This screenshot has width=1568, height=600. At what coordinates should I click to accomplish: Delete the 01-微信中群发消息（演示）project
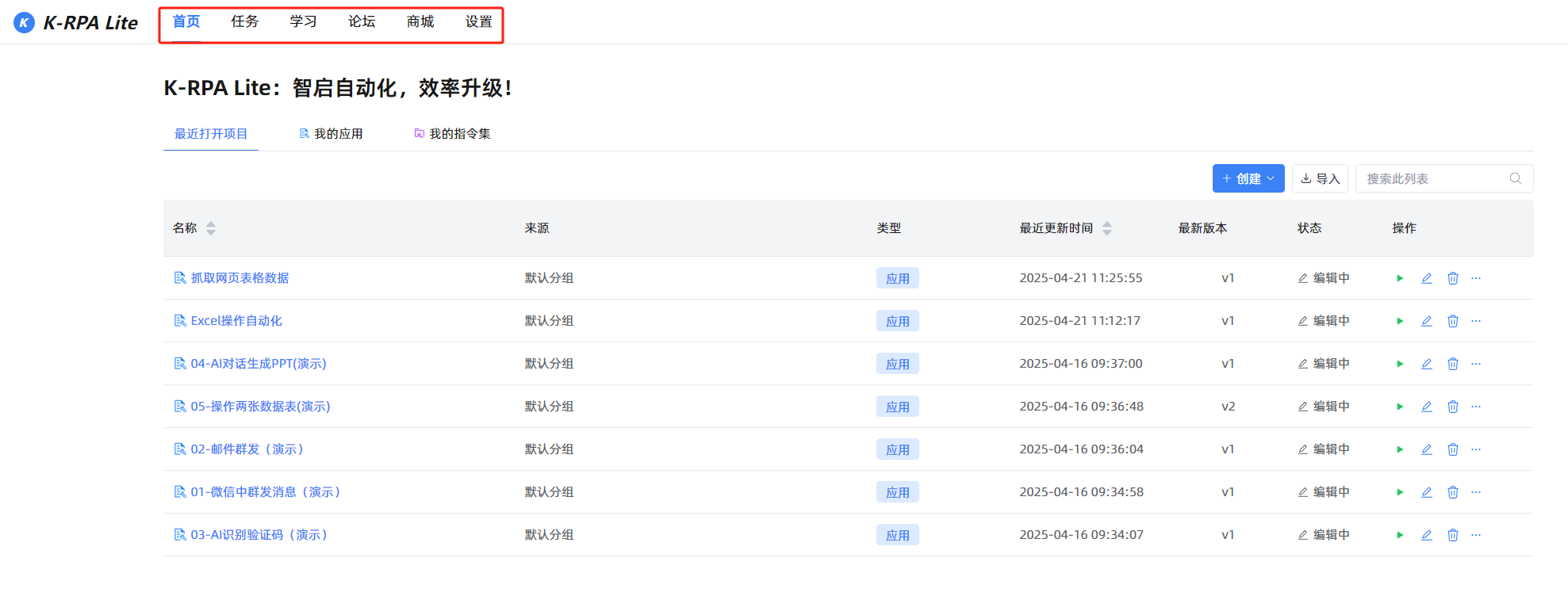click(1452, 492)
